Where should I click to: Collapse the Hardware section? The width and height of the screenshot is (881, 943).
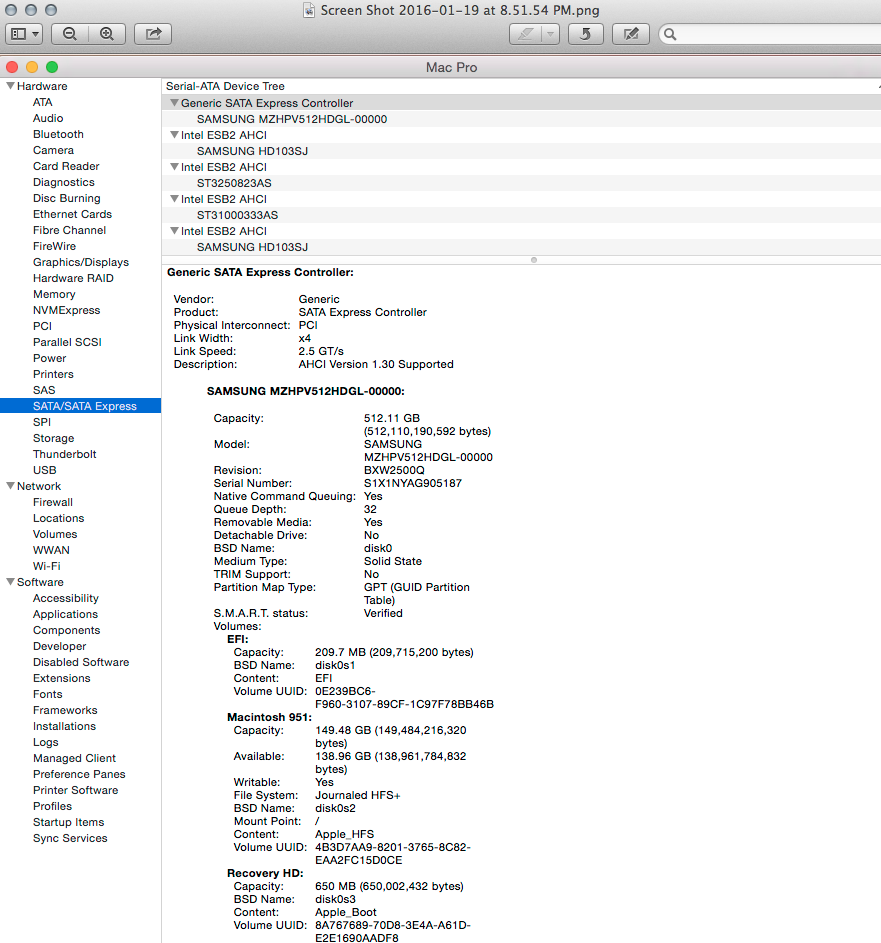pos(10,86)
